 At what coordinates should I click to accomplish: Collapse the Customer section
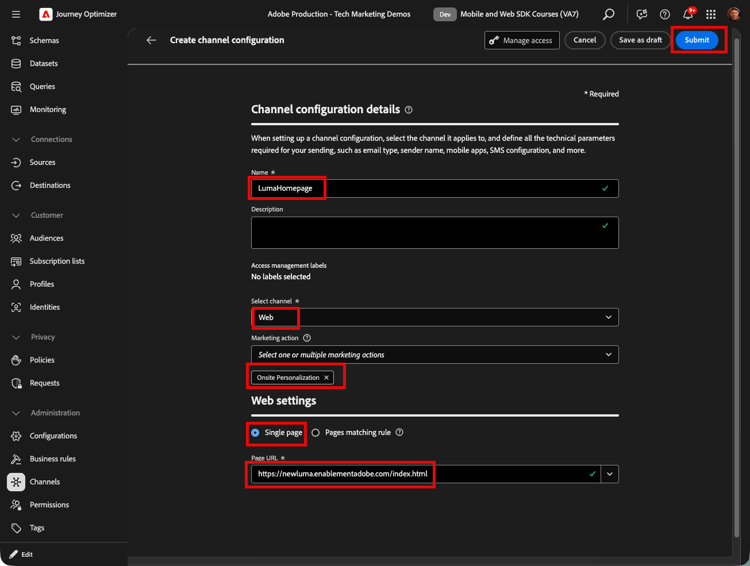pos(16,215)
